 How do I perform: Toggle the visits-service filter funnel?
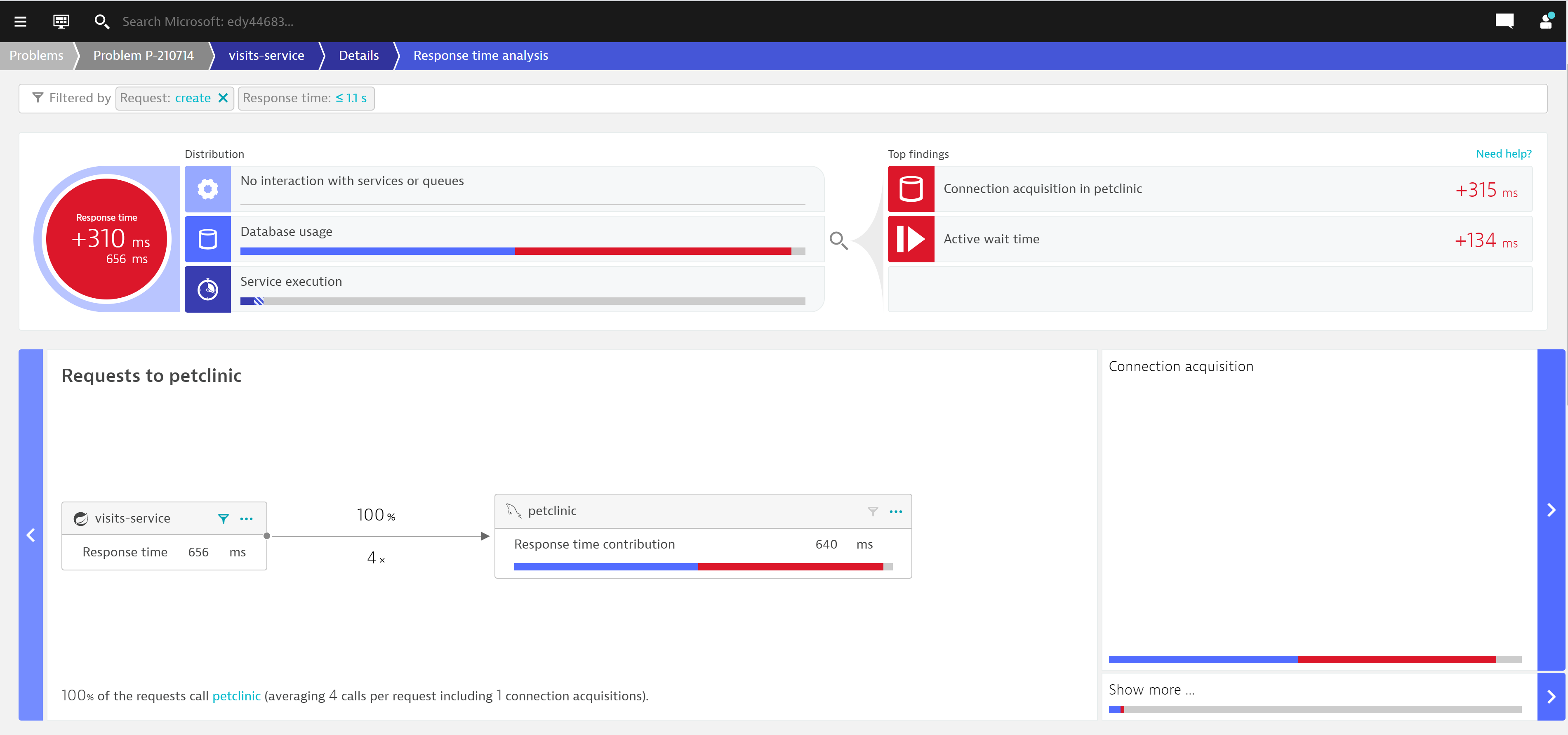224,519
